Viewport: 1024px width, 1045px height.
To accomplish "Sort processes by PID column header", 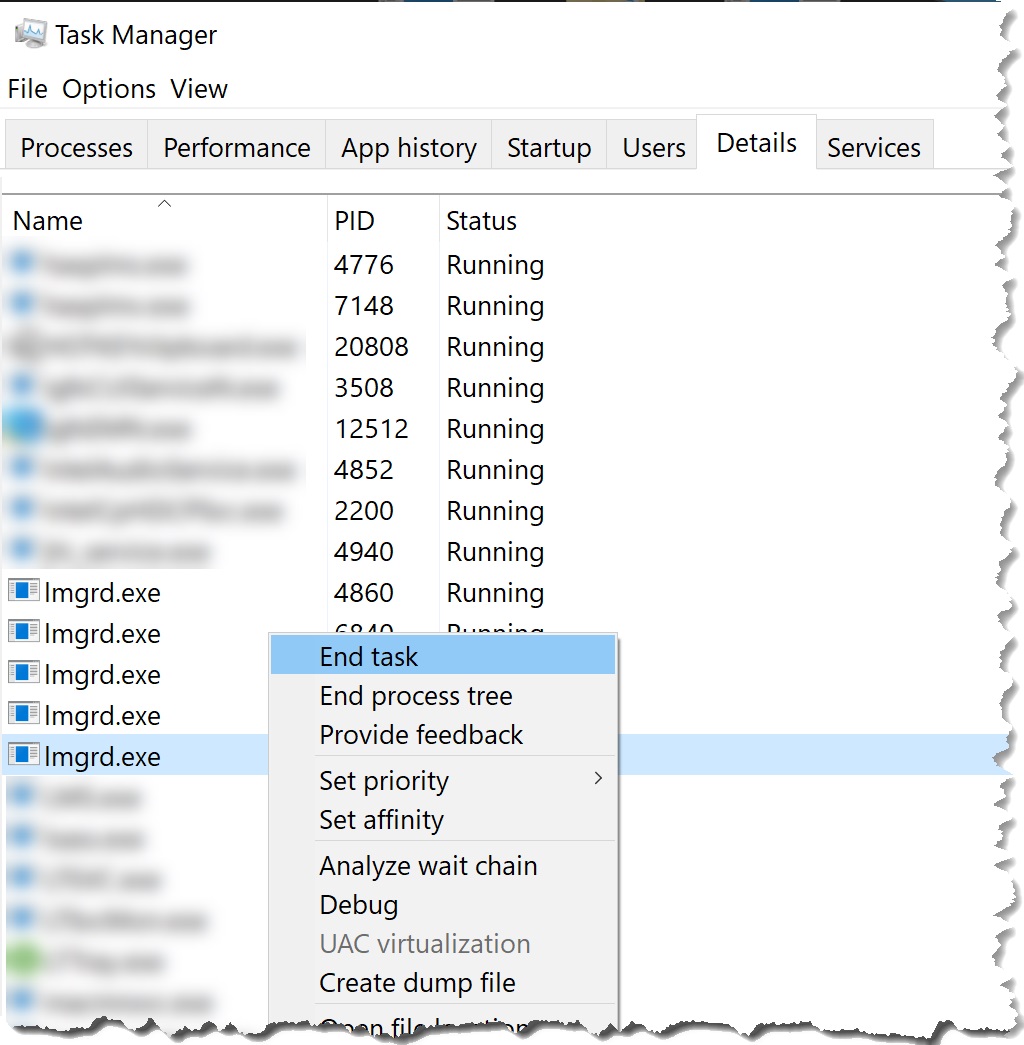I will (354, 221).
